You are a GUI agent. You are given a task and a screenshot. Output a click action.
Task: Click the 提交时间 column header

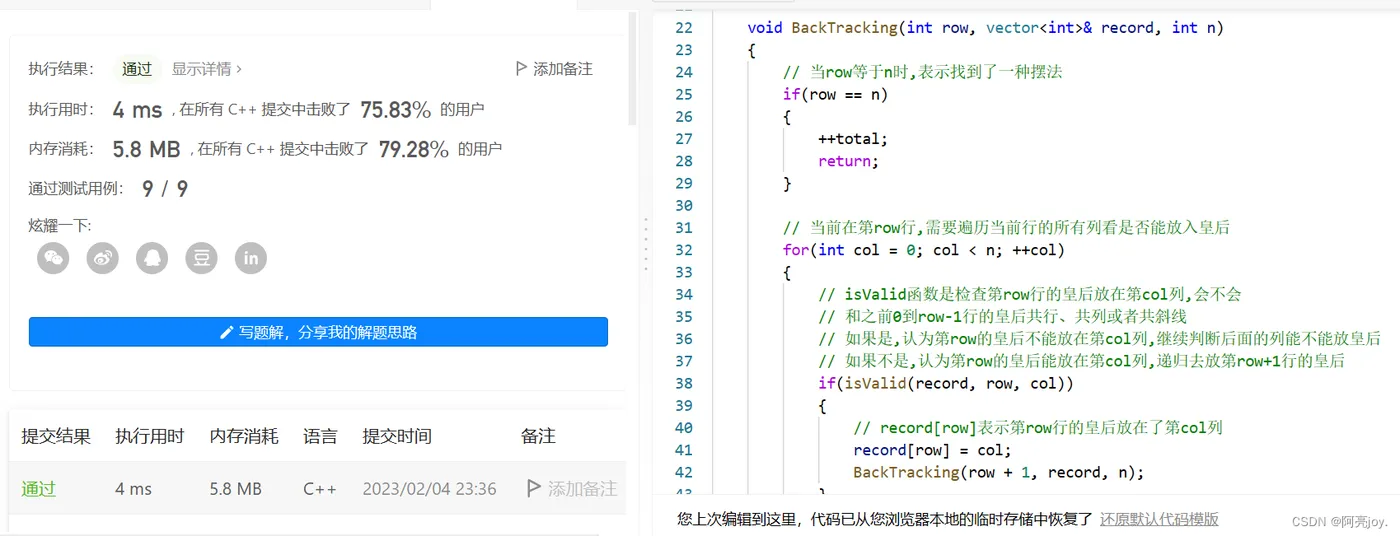pos(397,436)
